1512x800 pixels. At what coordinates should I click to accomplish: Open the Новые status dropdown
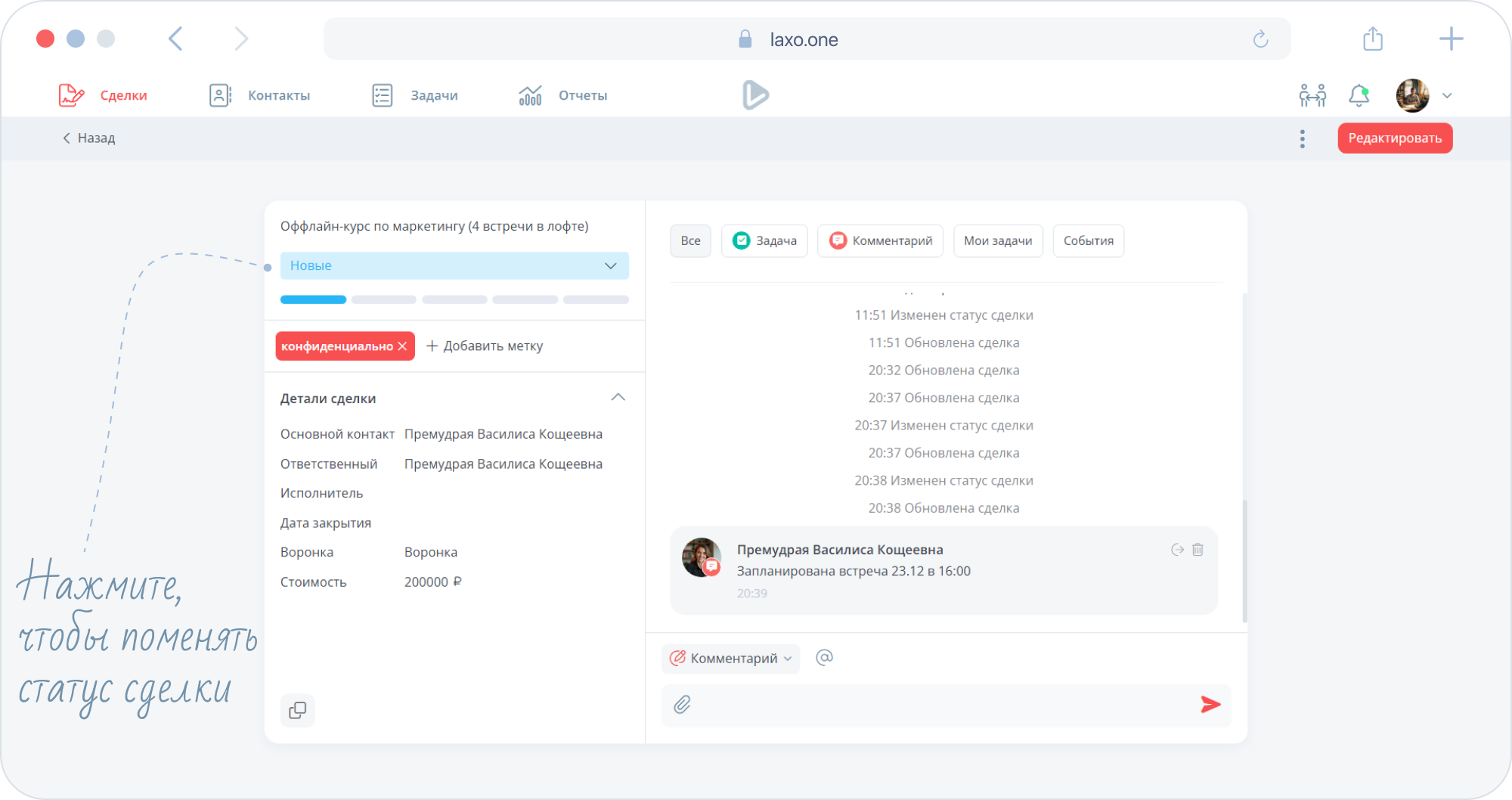coord(454,265)
